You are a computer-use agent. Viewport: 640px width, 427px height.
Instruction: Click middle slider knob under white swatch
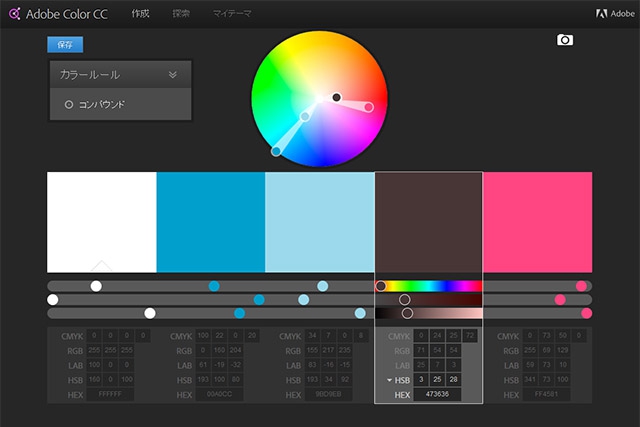[53, 300]
